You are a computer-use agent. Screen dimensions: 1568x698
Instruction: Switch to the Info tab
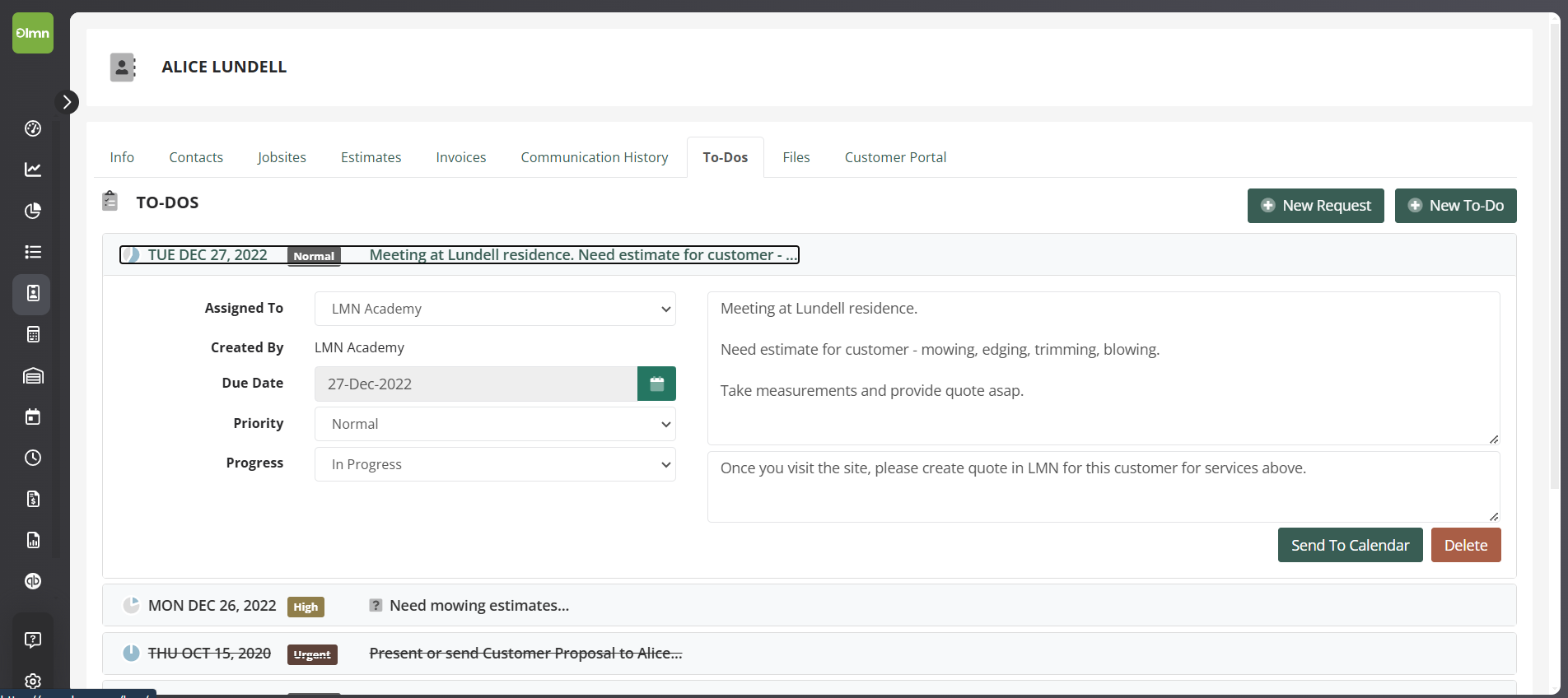[x=122, y=157]
